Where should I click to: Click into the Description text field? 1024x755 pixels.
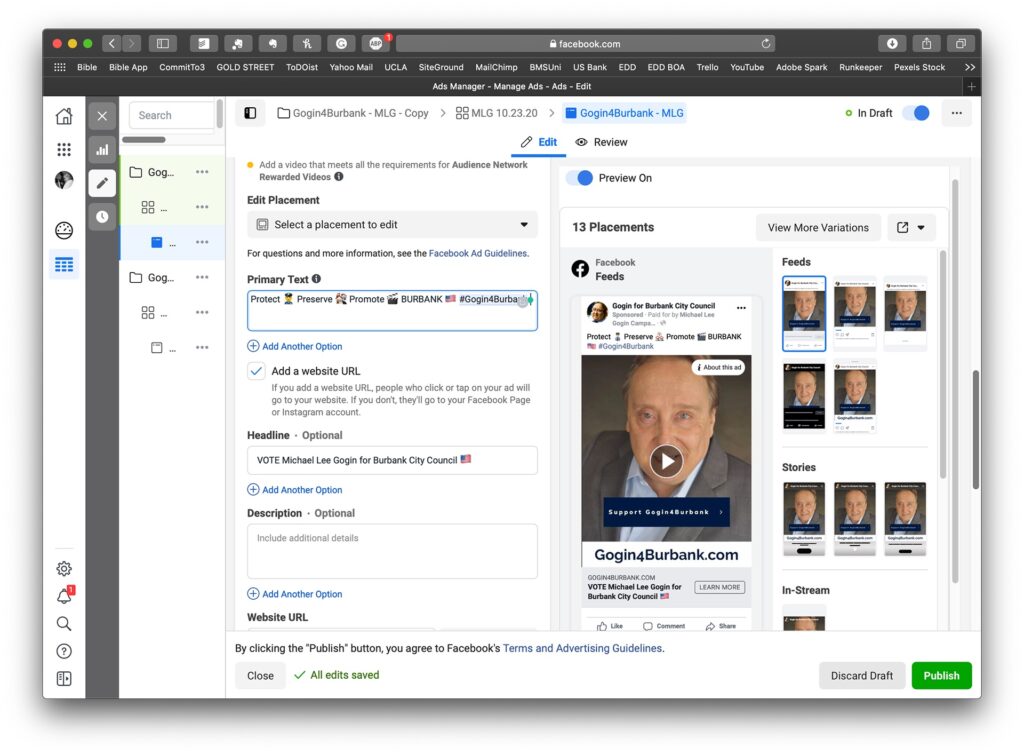[392, 551]
